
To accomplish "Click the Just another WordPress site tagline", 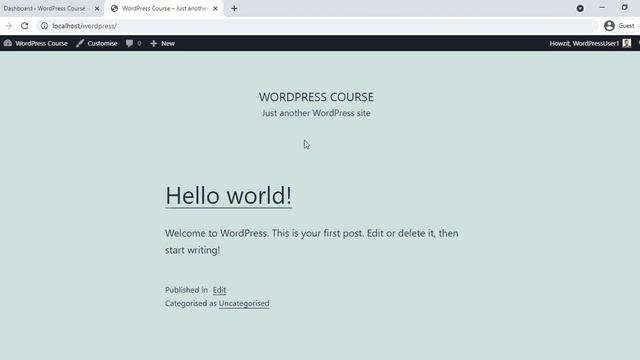I will coord(316,113).
